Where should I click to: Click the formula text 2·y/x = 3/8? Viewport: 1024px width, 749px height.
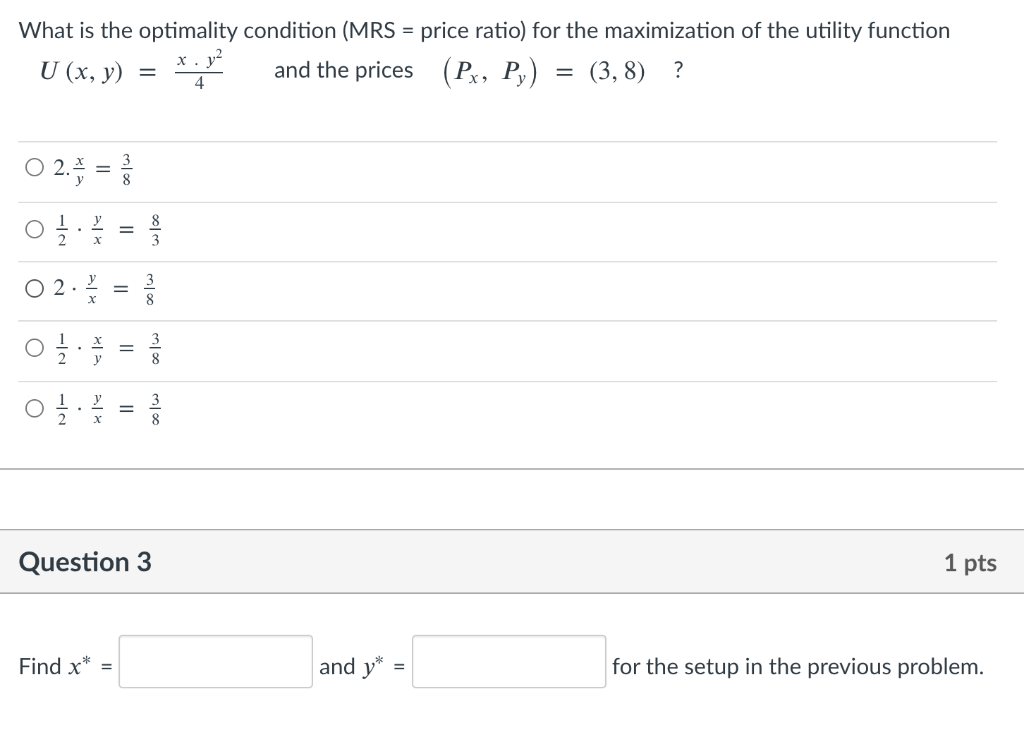(105, 289)
